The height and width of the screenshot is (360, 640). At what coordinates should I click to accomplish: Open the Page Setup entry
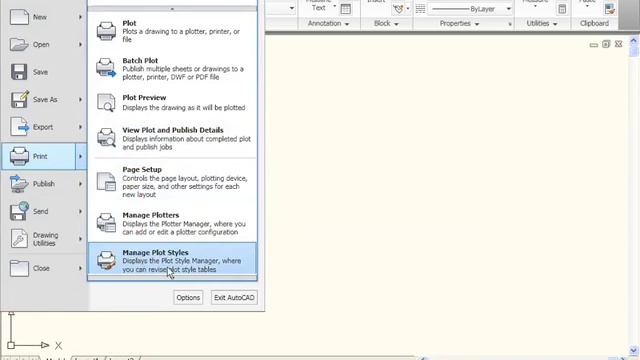coord(172,182)
